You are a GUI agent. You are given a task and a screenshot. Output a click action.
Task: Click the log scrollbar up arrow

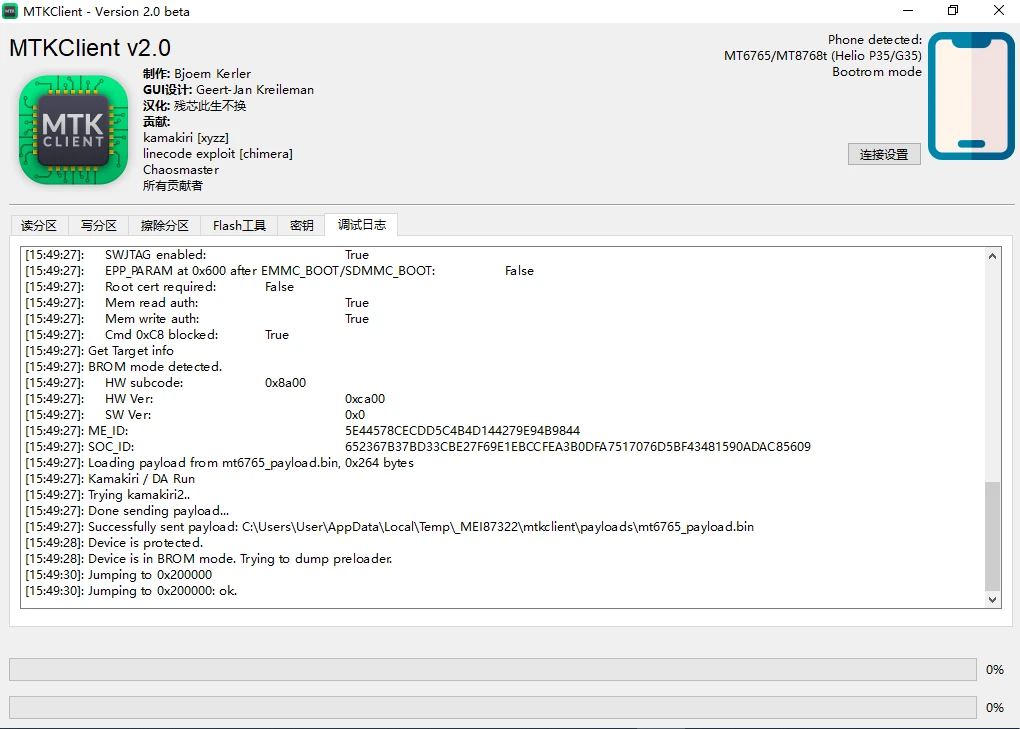pos(992,256)
